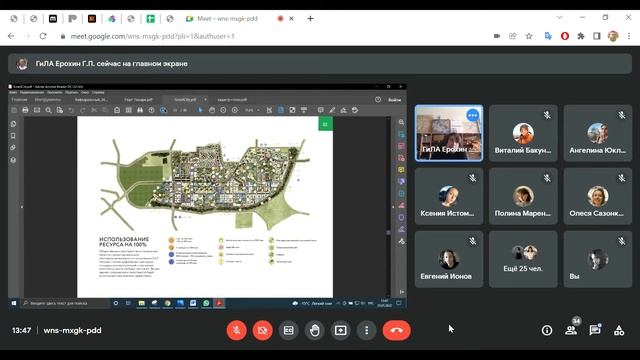Screen dimensions: 640x360
Task: Toggle the Chrome side panel
Action: click(597, 36)
